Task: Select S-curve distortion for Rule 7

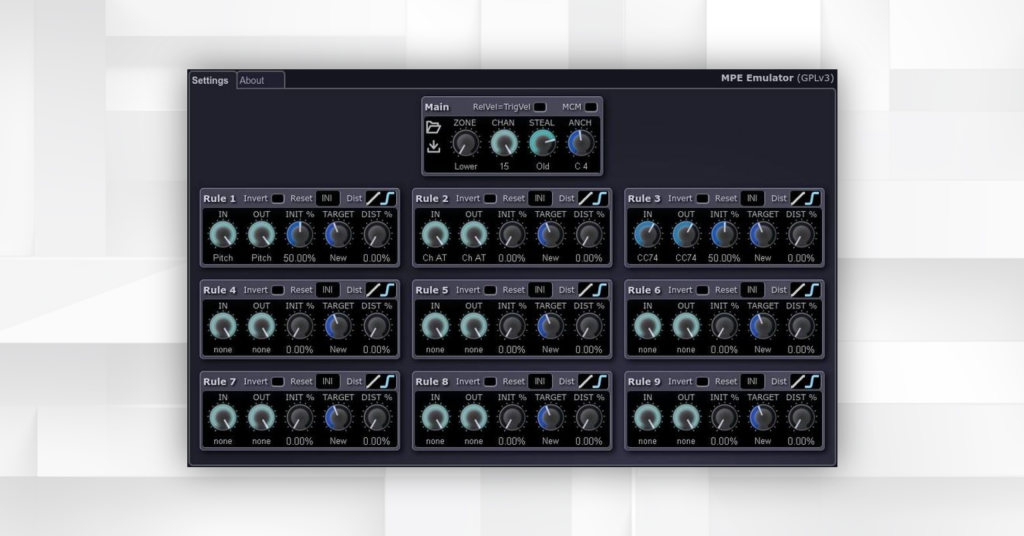Action: 389,381
